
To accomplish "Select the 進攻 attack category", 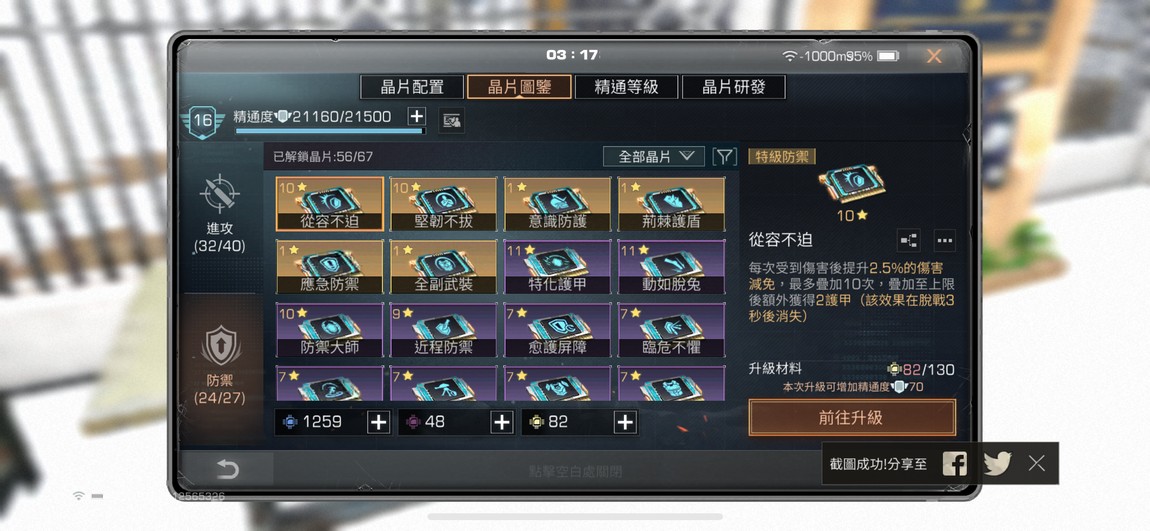I will click(x=220, y=213).
